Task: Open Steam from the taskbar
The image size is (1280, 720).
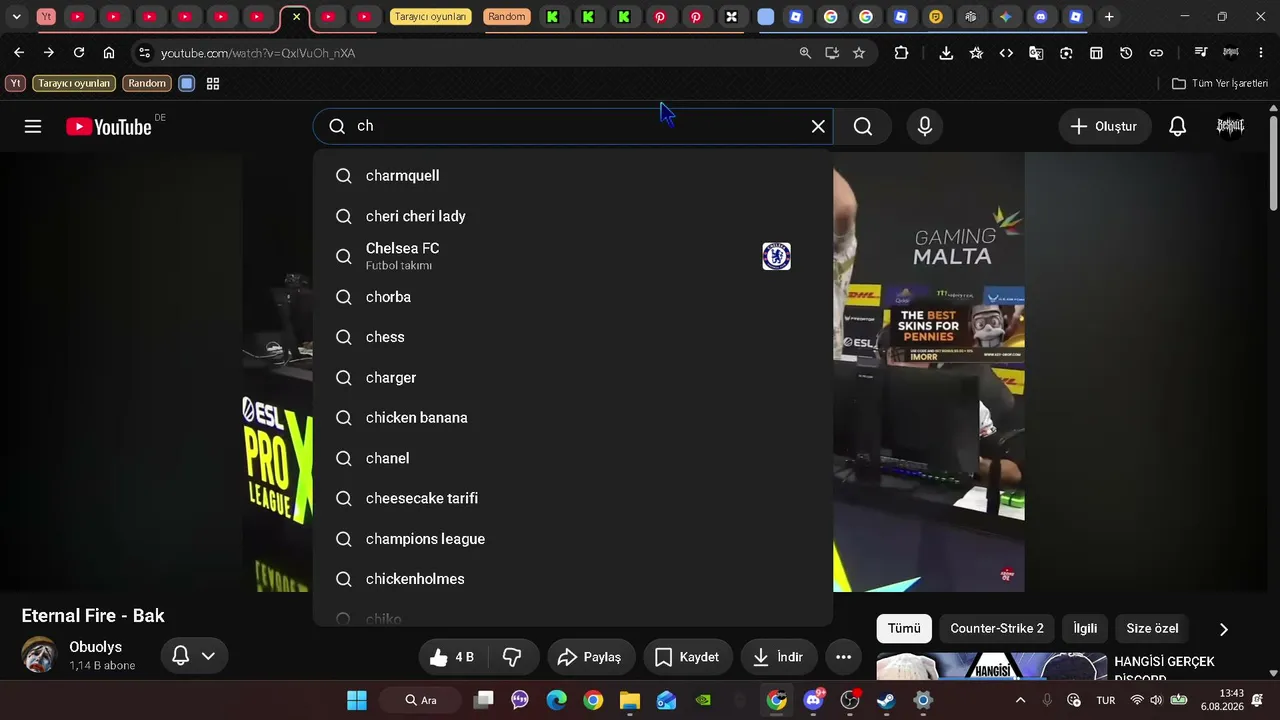Action: click(886, 700)
